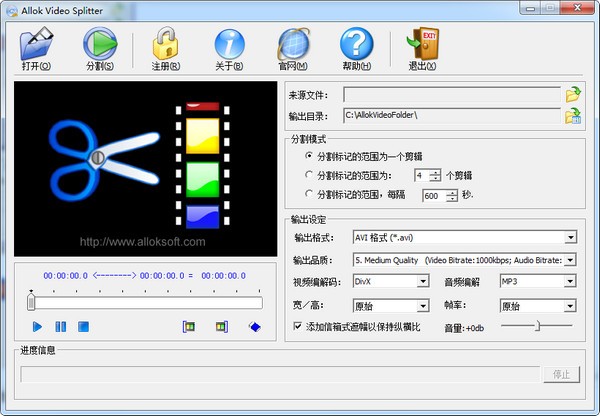Open the video codec DivX dropdown
This screenshot has height=416, width=600.
point(422,282)
